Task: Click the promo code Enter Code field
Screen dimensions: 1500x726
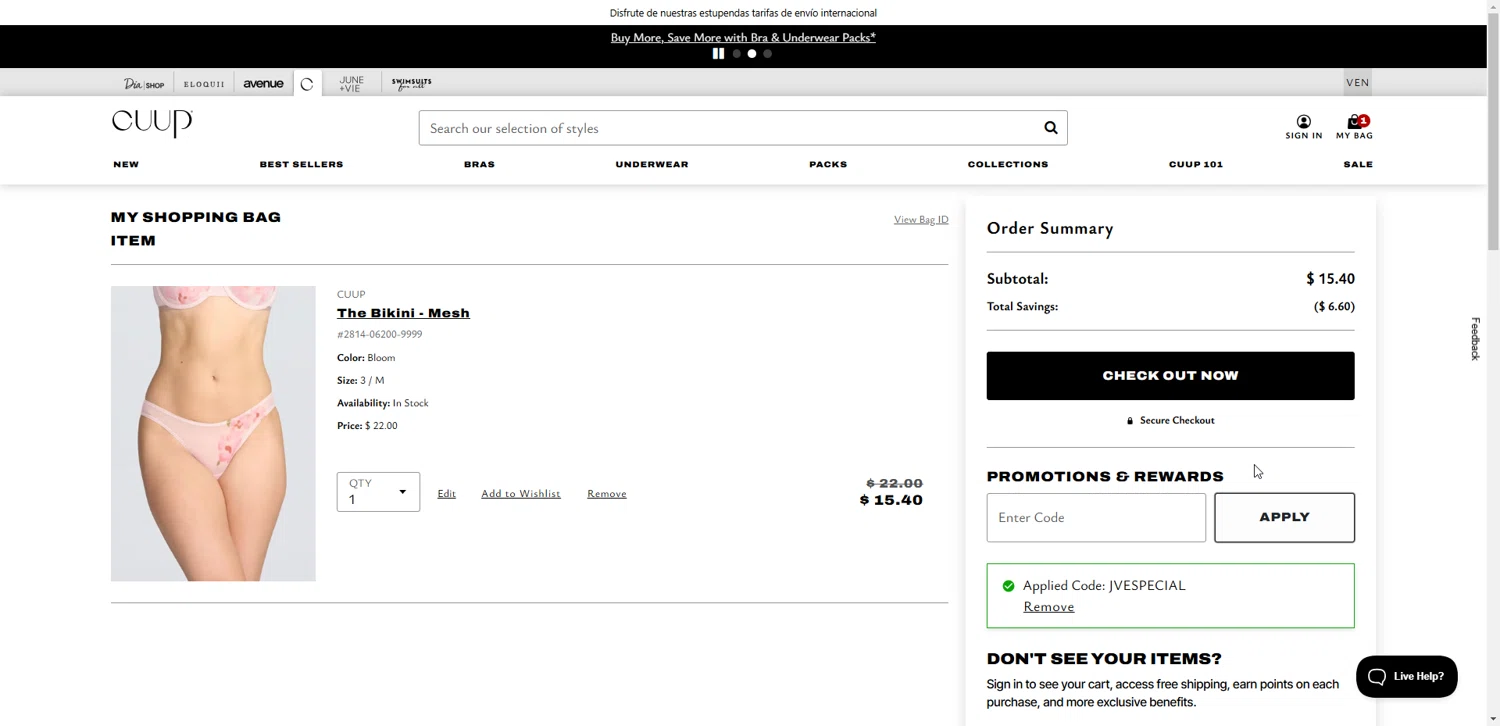Action: (x=1096, y=518)
